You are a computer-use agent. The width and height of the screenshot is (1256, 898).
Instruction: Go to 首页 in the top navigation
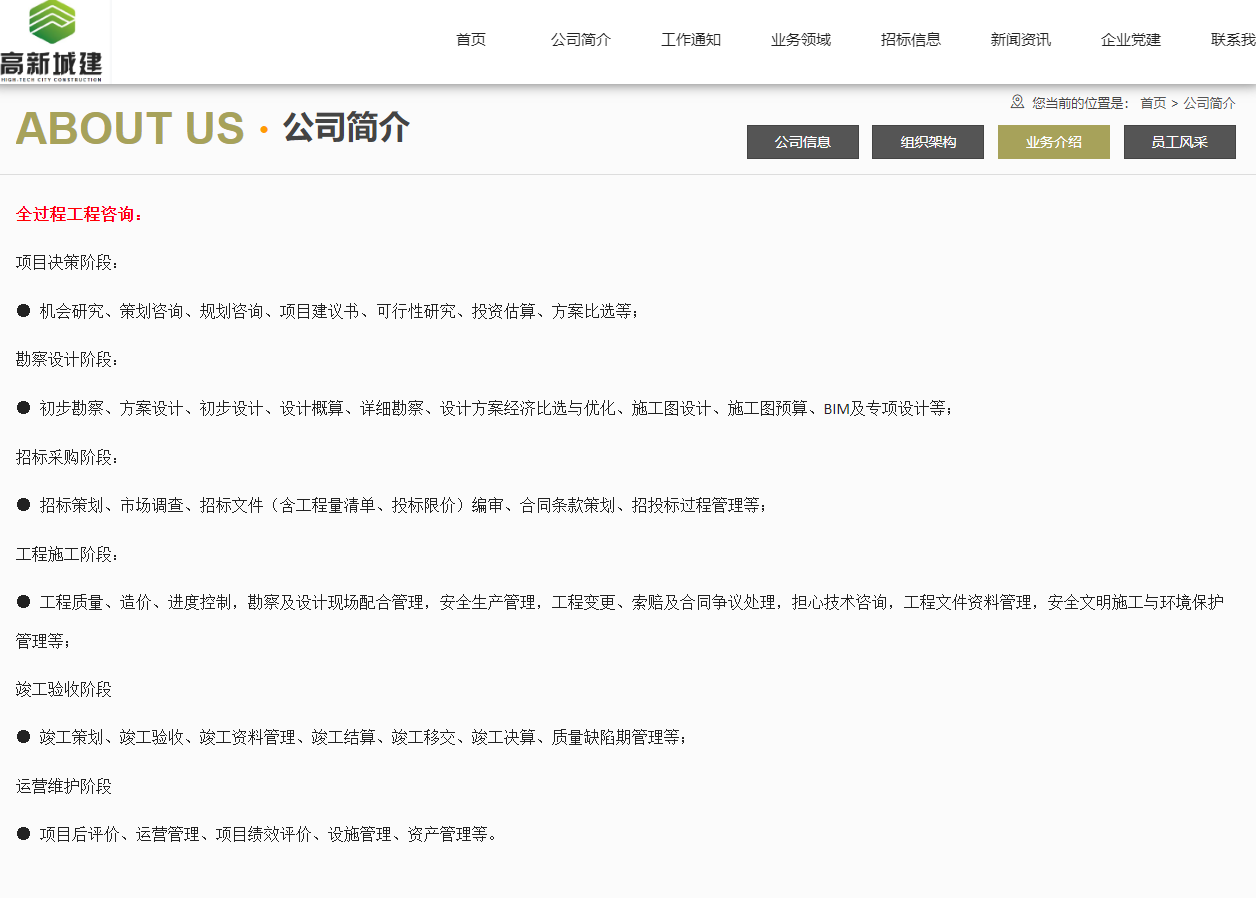click(471, 40)
